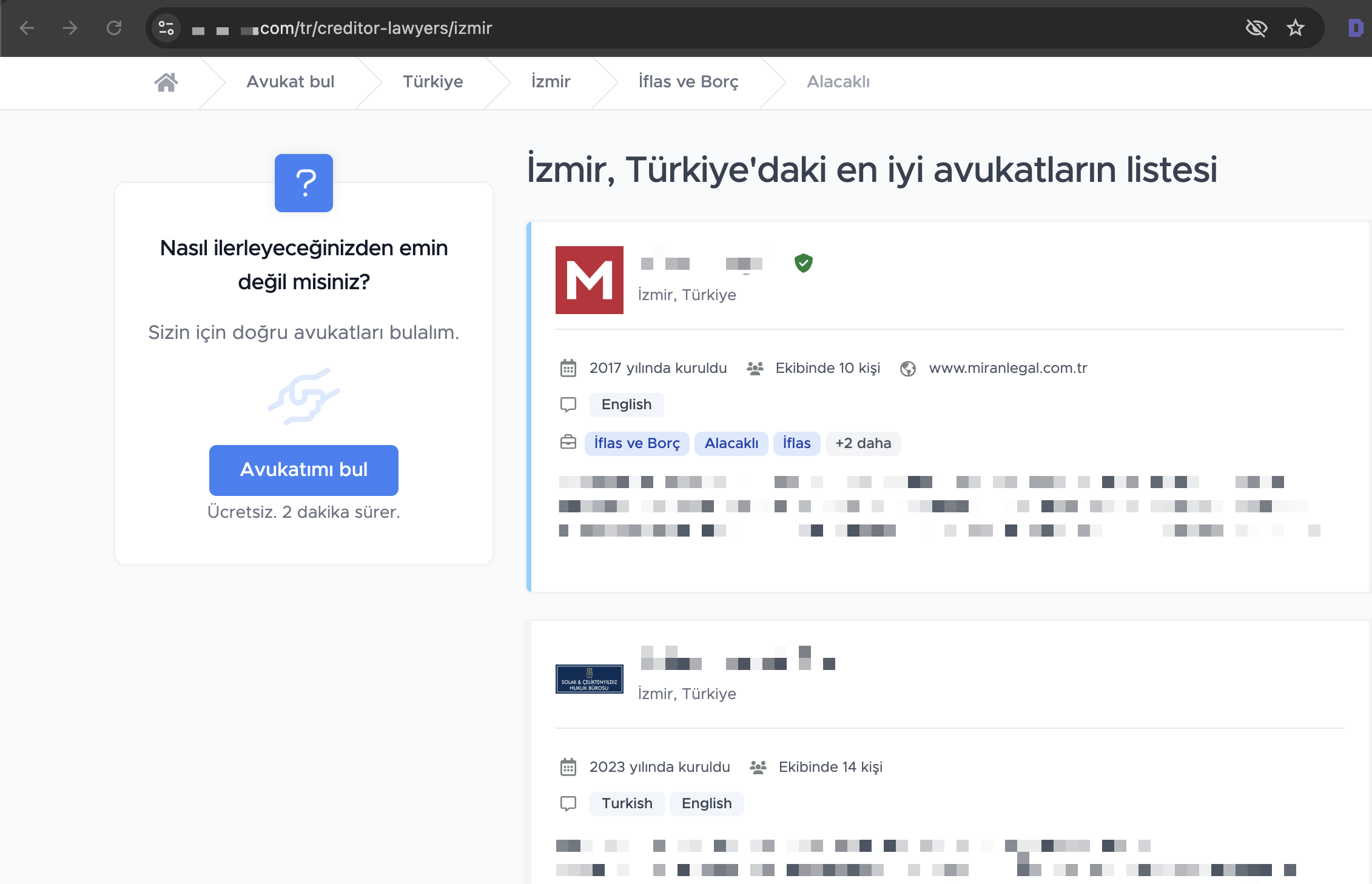Click the team size people icon

point(755,367)
